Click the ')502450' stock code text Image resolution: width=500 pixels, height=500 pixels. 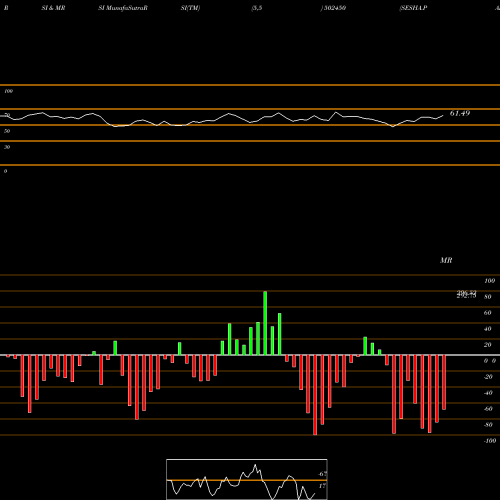coord(333,8)
